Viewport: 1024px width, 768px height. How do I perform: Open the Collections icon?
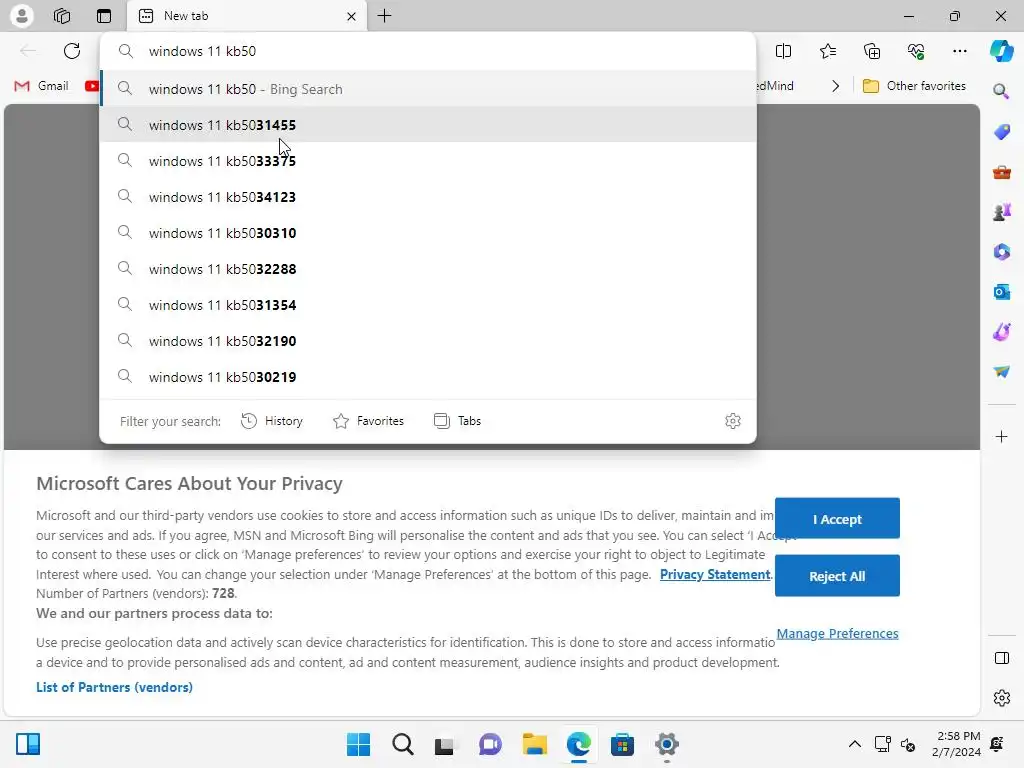coord(872,51)
